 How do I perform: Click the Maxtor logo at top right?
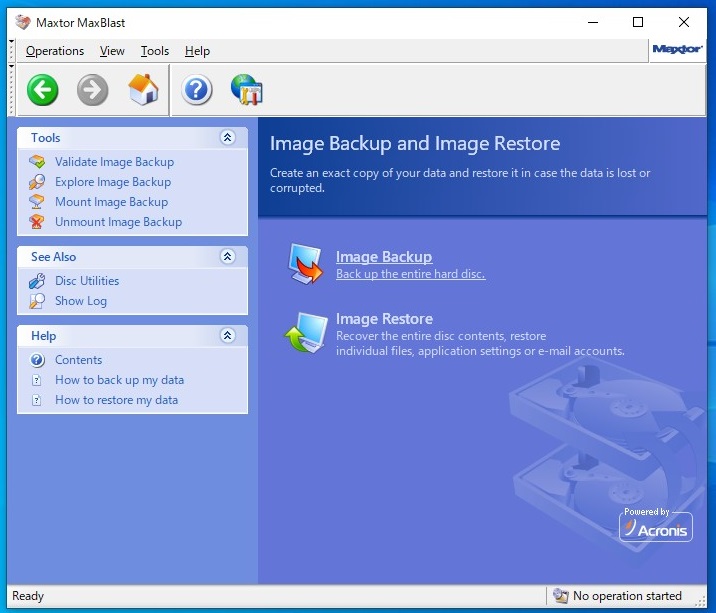point(677,49)
